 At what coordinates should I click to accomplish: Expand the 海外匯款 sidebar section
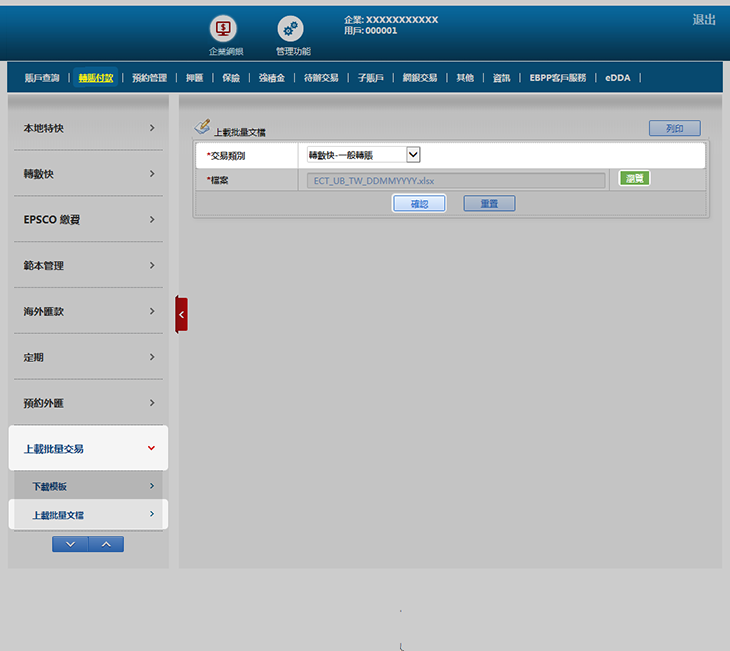coord(86,311)
